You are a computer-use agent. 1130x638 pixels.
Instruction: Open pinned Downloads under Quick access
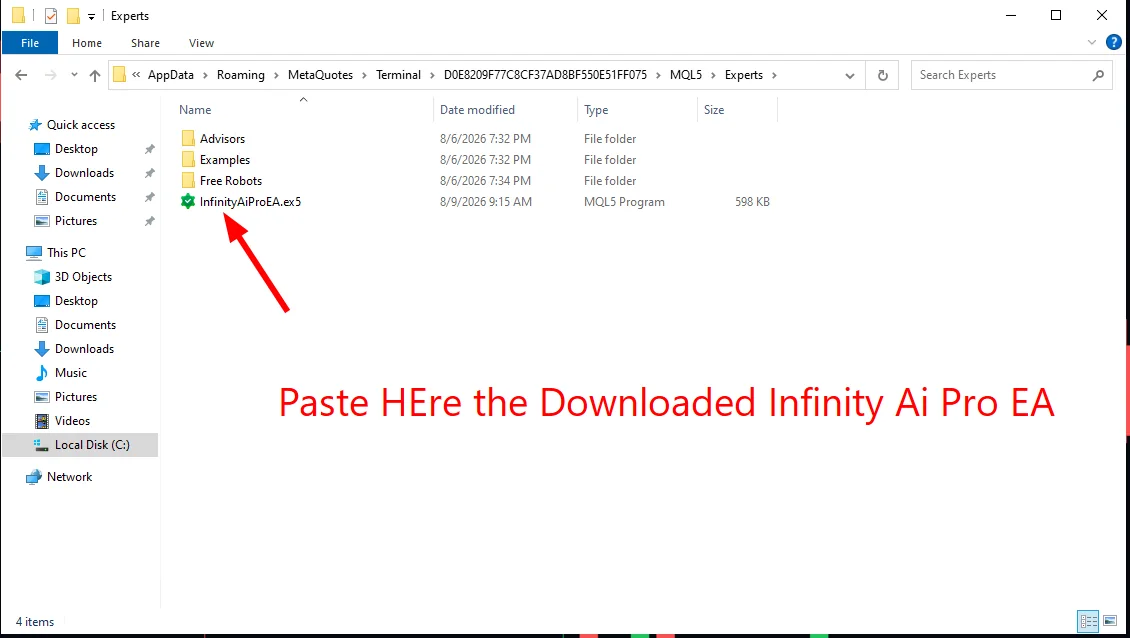pyautogui.click(x=84, y=173)
